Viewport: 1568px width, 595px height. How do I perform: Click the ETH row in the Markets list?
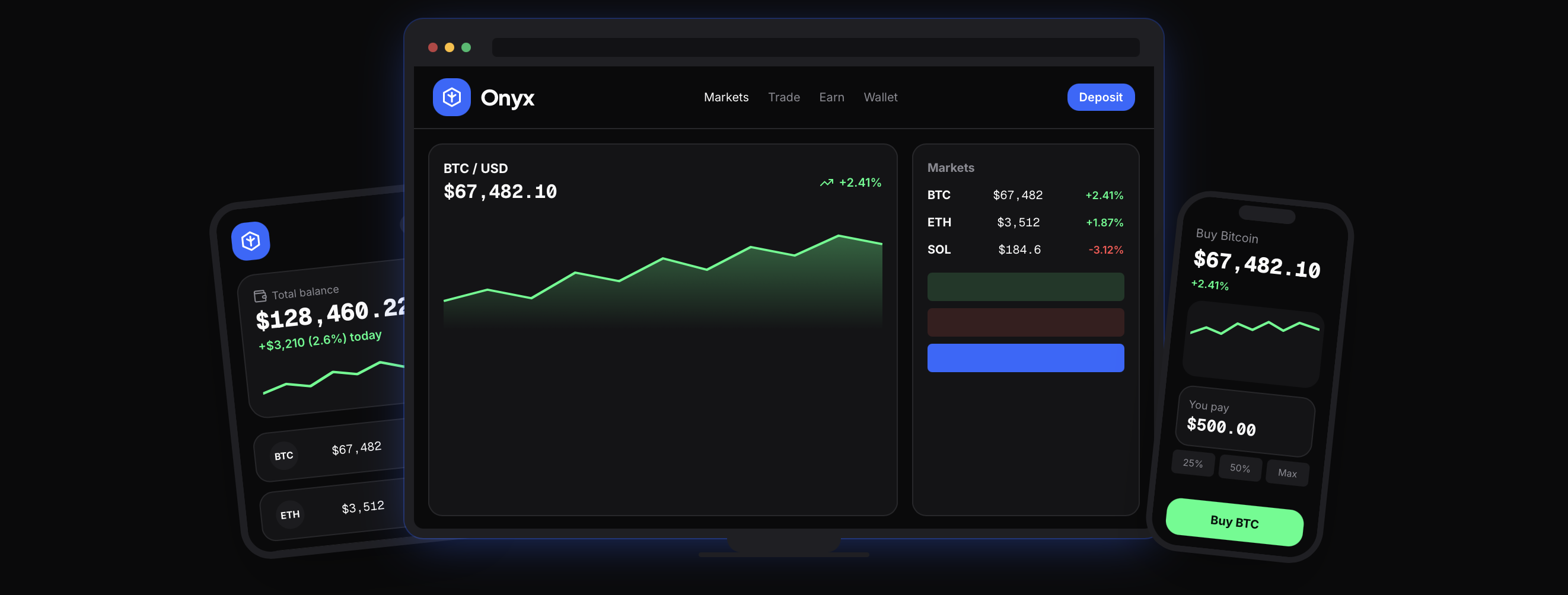(x=1025, y=223)
